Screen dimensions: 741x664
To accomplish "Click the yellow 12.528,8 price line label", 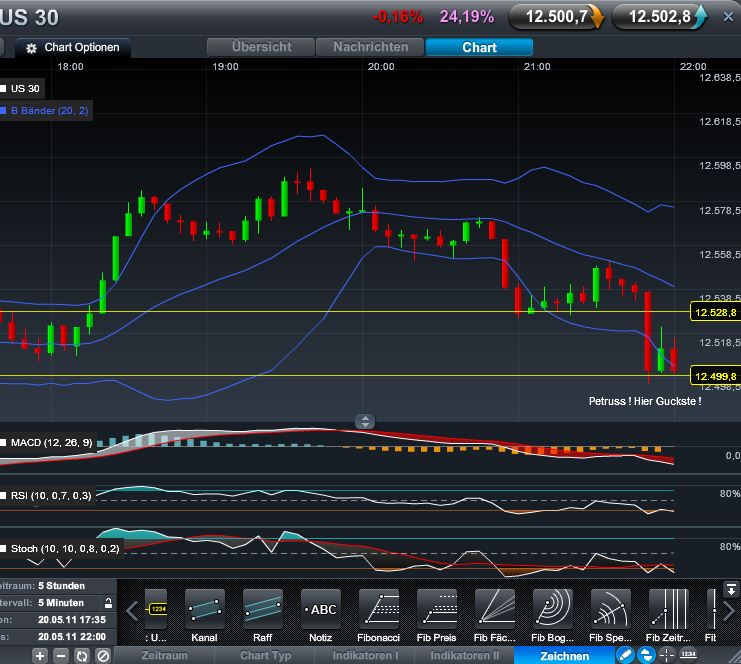I will click(715, 313).
